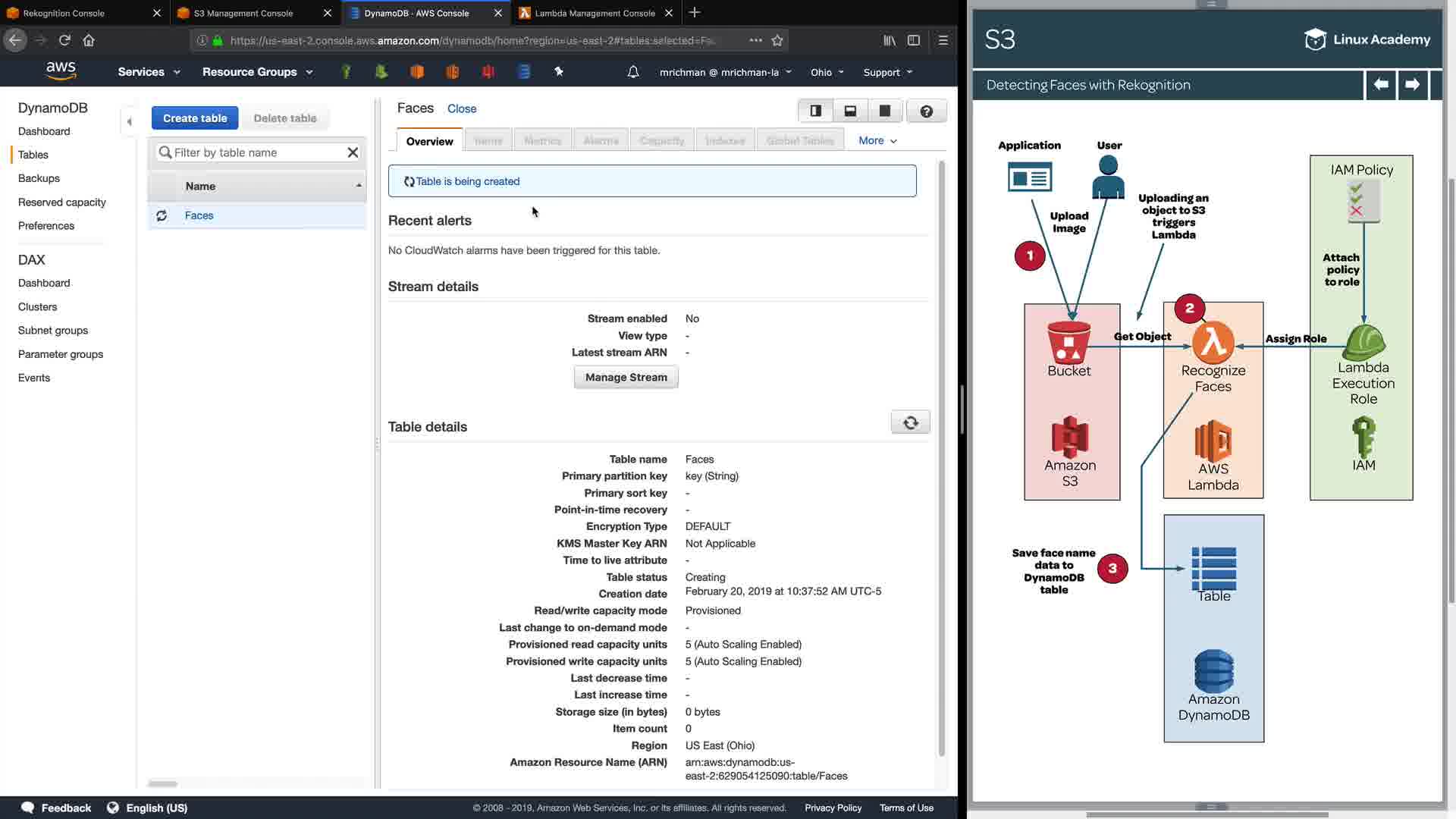Click the Close link beside Faces
This screenshot has height=819, width=1456.
461,109
